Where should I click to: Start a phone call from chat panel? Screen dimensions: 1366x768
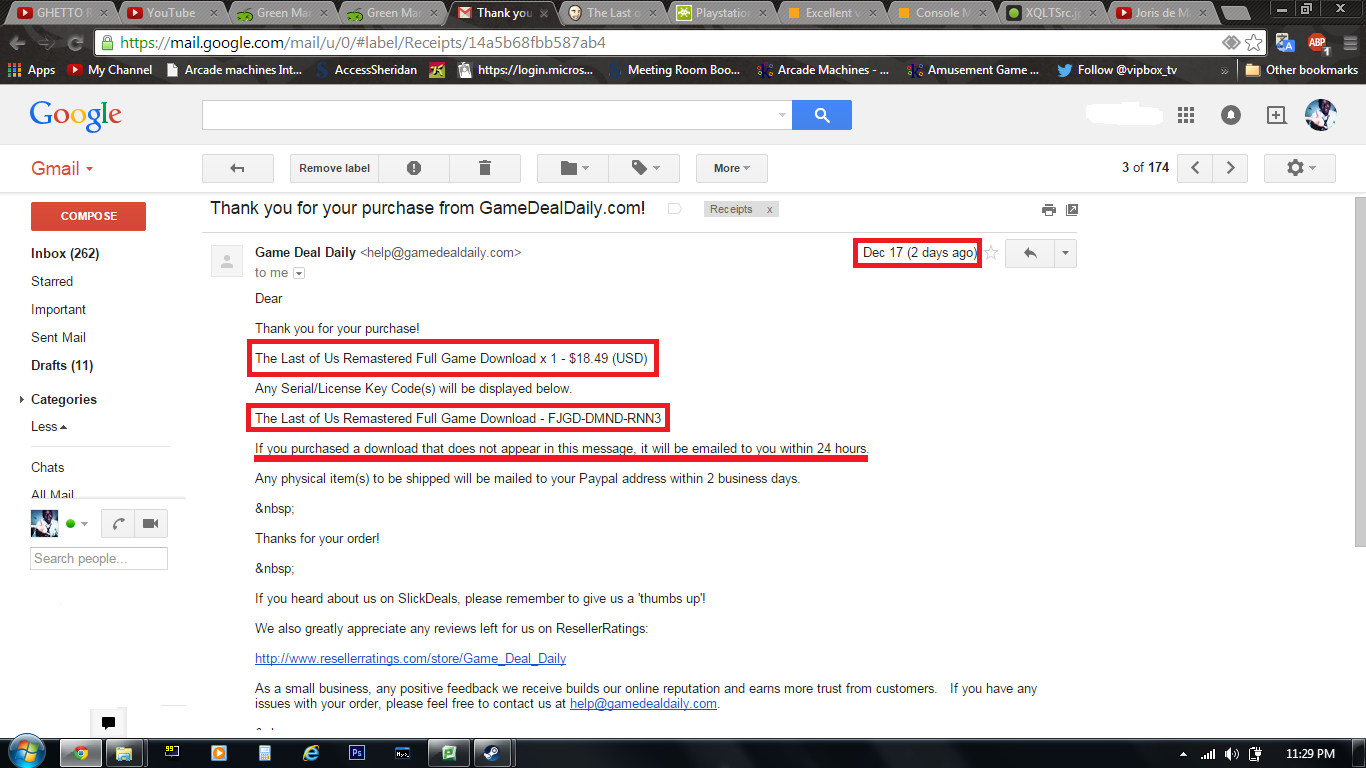(118, 523)
